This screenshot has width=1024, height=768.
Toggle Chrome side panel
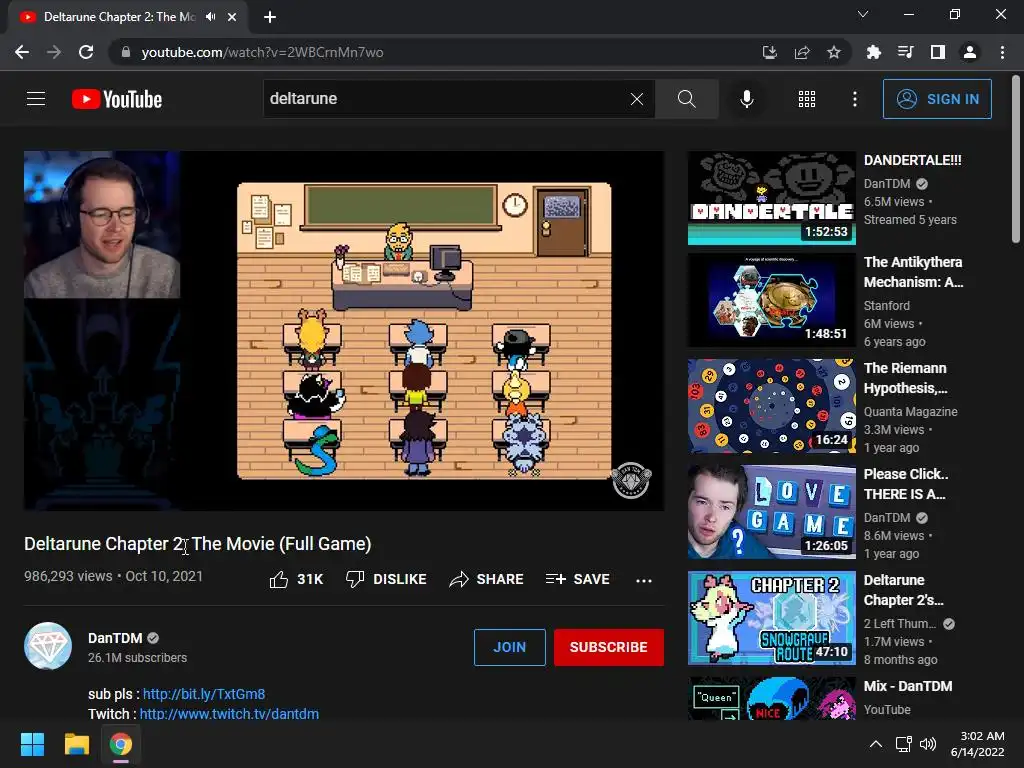point(937,52)
